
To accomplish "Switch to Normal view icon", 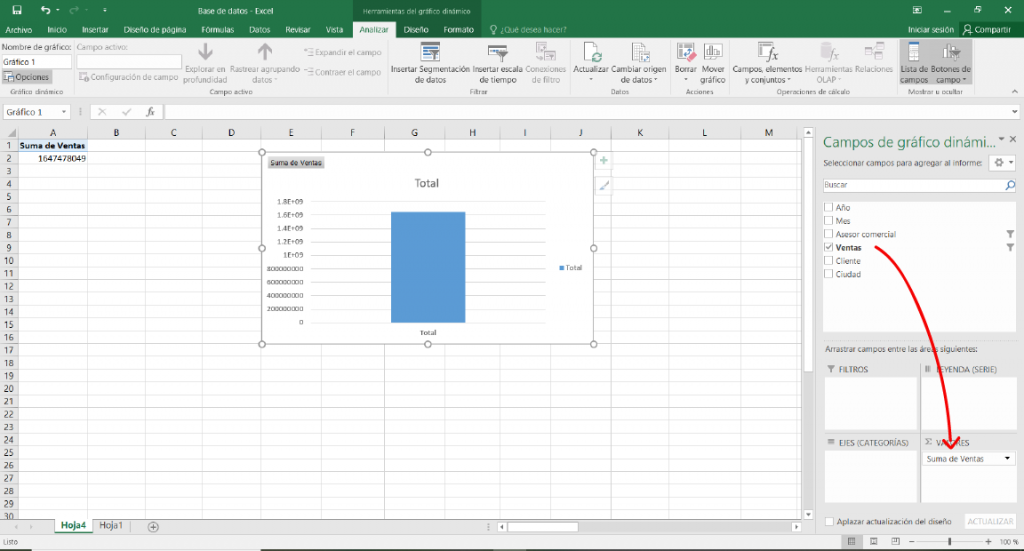I will [851, 541].
